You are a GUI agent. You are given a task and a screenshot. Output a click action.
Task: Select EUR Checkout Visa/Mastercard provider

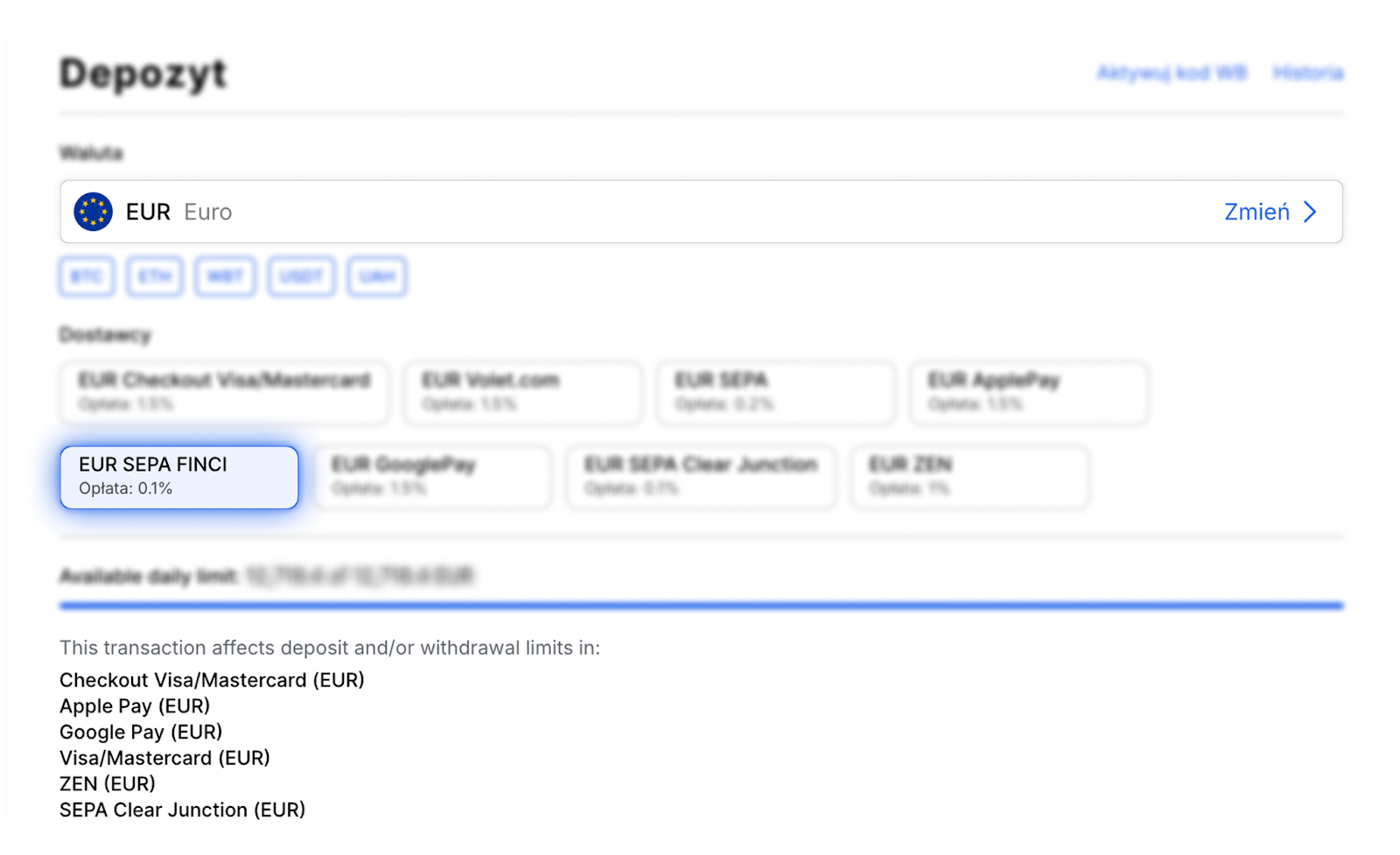(225, 393)
